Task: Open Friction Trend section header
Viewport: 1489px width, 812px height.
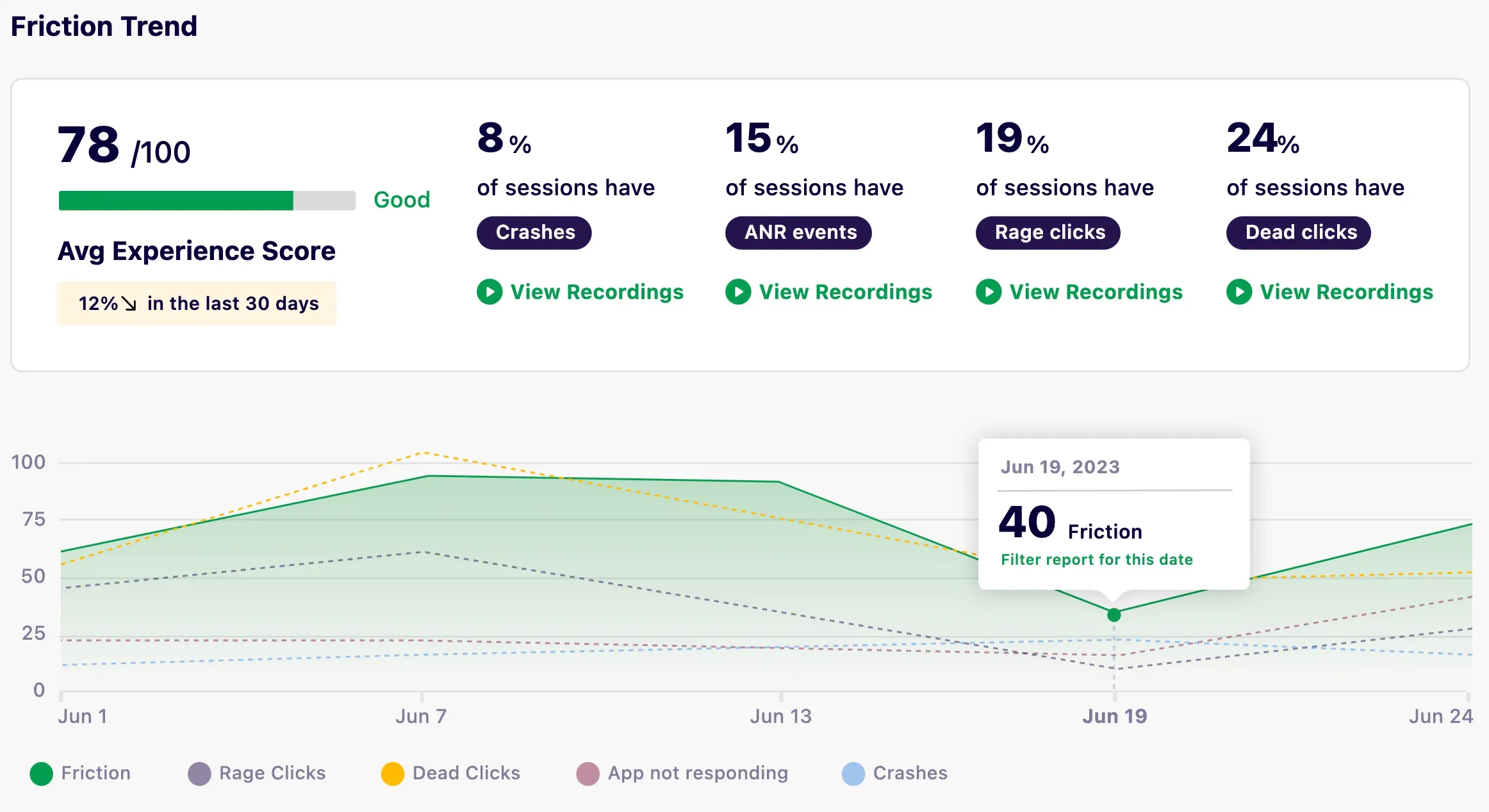Action: pyautogui.click(x=104, y=26)
